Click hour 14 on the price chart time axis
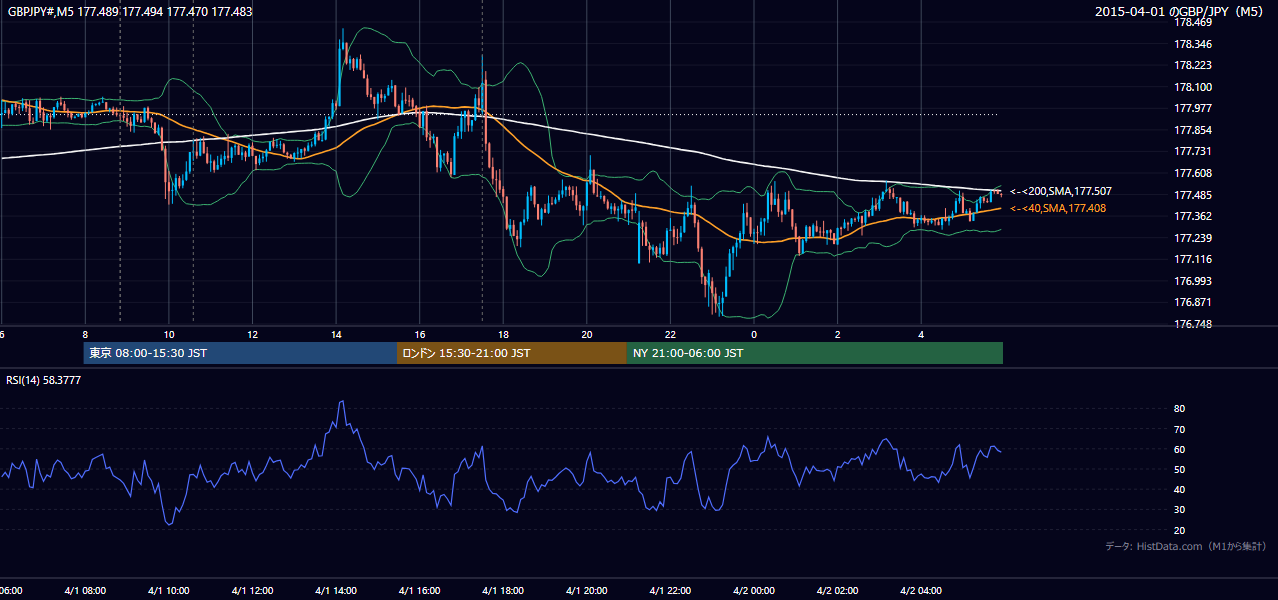 [336, 334]
